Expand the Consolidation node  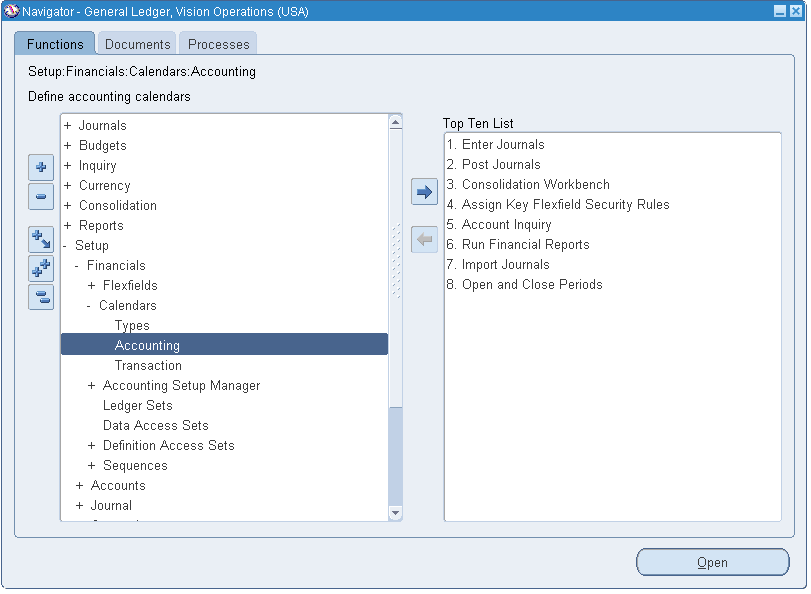[x=67, y=205]
